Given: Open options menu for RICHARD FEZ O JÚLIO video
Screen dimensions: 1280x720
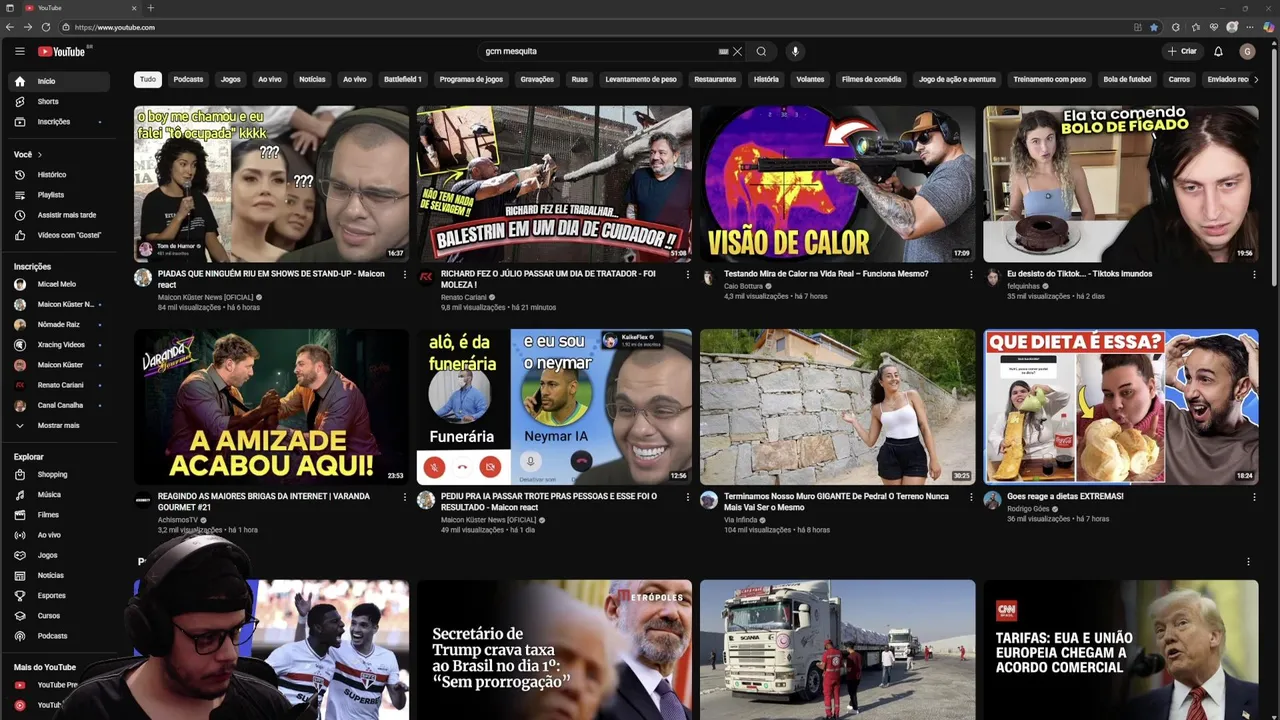Looking at the screenshot, I should pyautogui.click(x=688, y=274).
